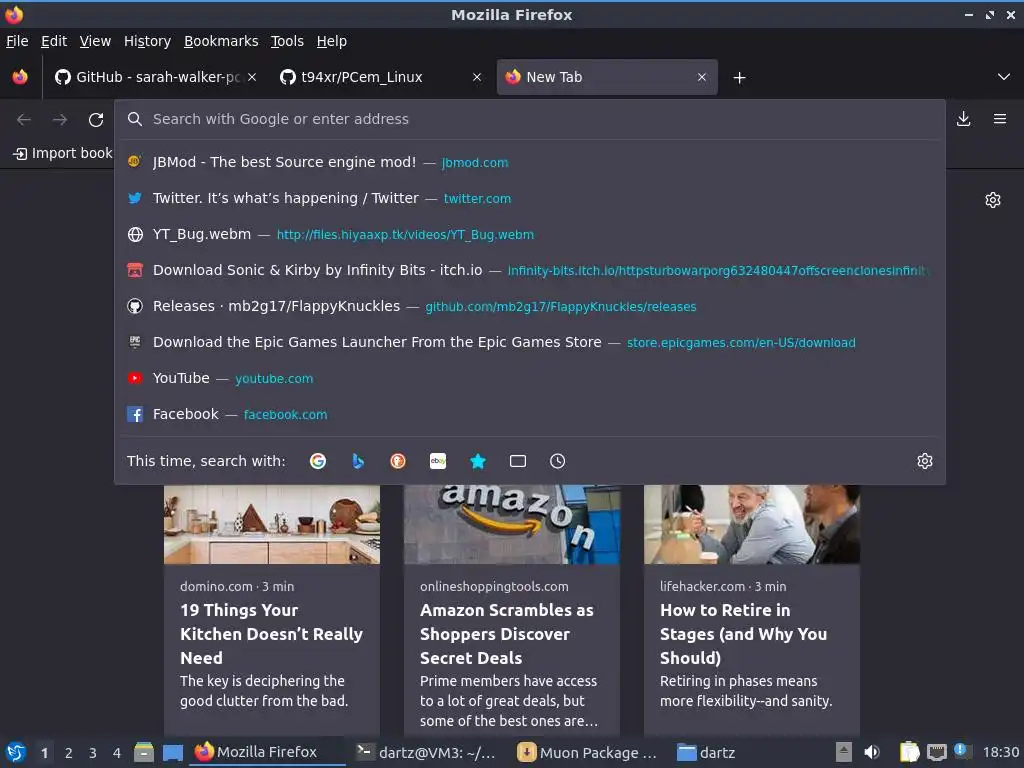Open '19 Things Your Kitchen Doesn't Really Need'
The image size is (1024, 768).
coord(272,633)
